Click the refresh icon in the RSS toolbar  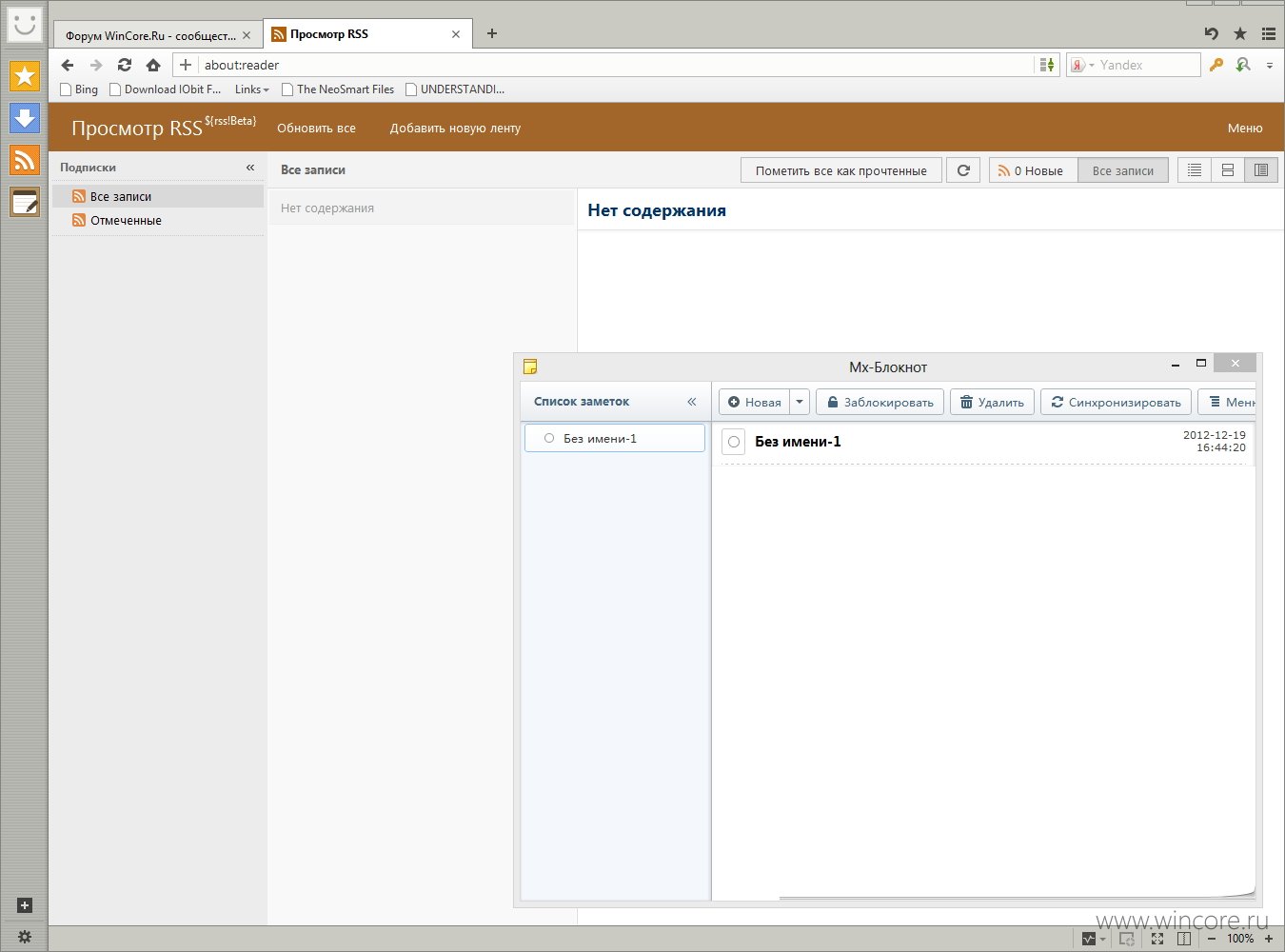[x=963, y=170]
